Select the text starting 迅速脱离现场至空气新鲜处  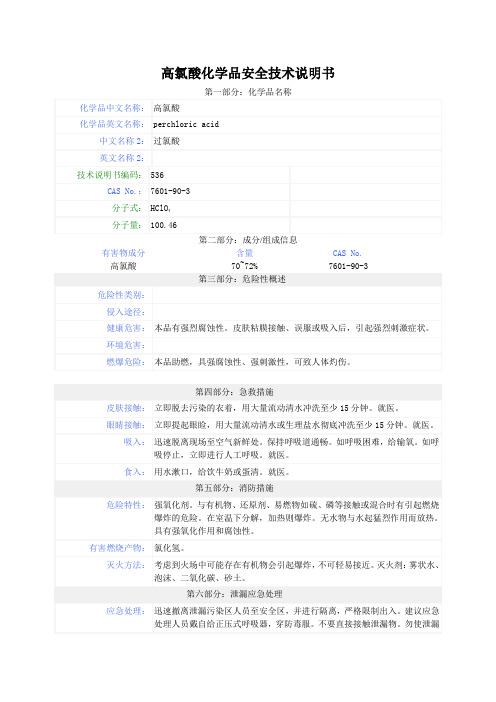point(297,449)
